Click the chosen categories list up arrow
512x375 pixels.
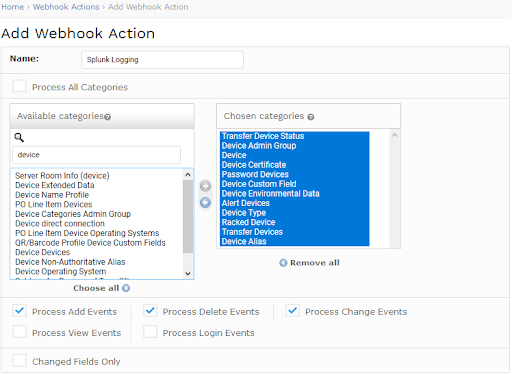coord(395,135)
